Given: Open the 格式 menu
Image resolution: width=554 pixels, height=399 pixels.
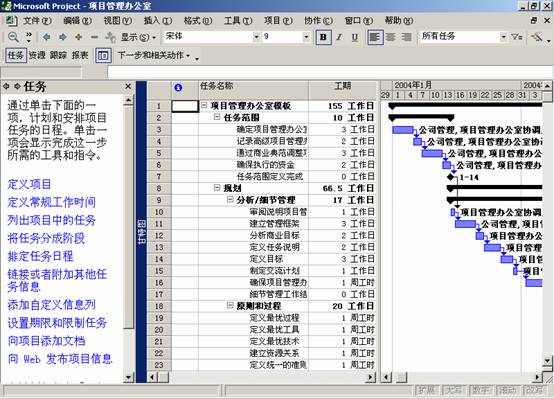Looking at the screenshot, I should [198, 21].
